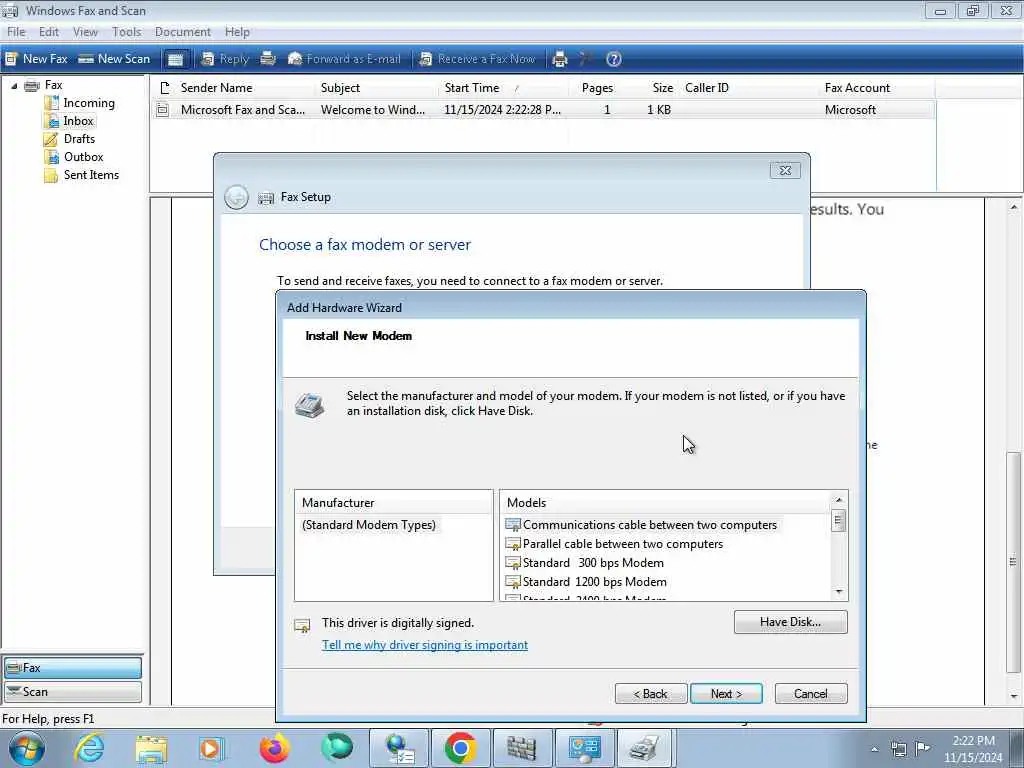Screen dimensions: 1024x768
Task: Switch to the Scan view button
Action: pos(72,692)
